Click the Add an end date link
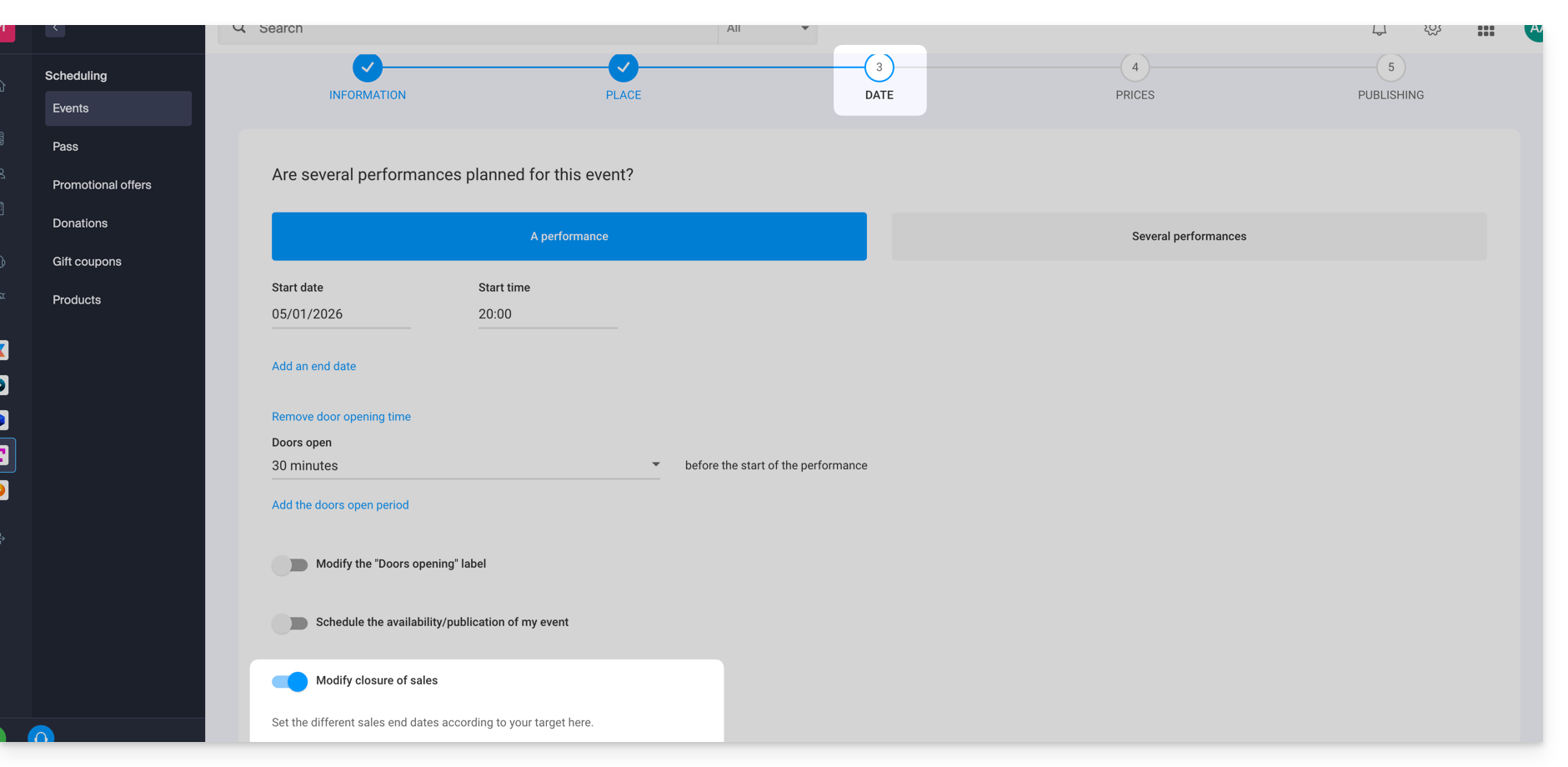 pyautogui.click(x=313, y=366)
